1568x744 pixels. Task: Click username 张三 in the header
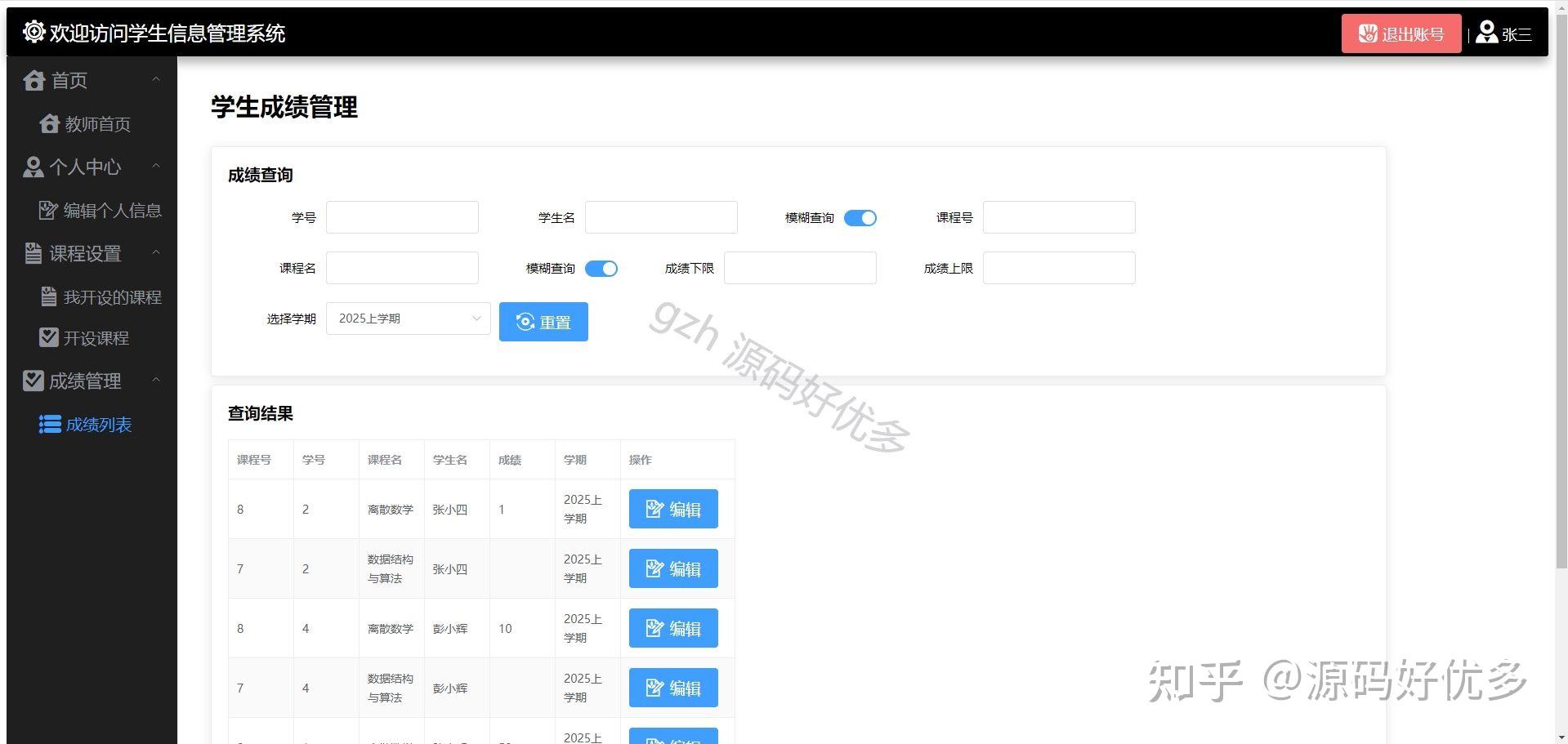[1517, 34]
